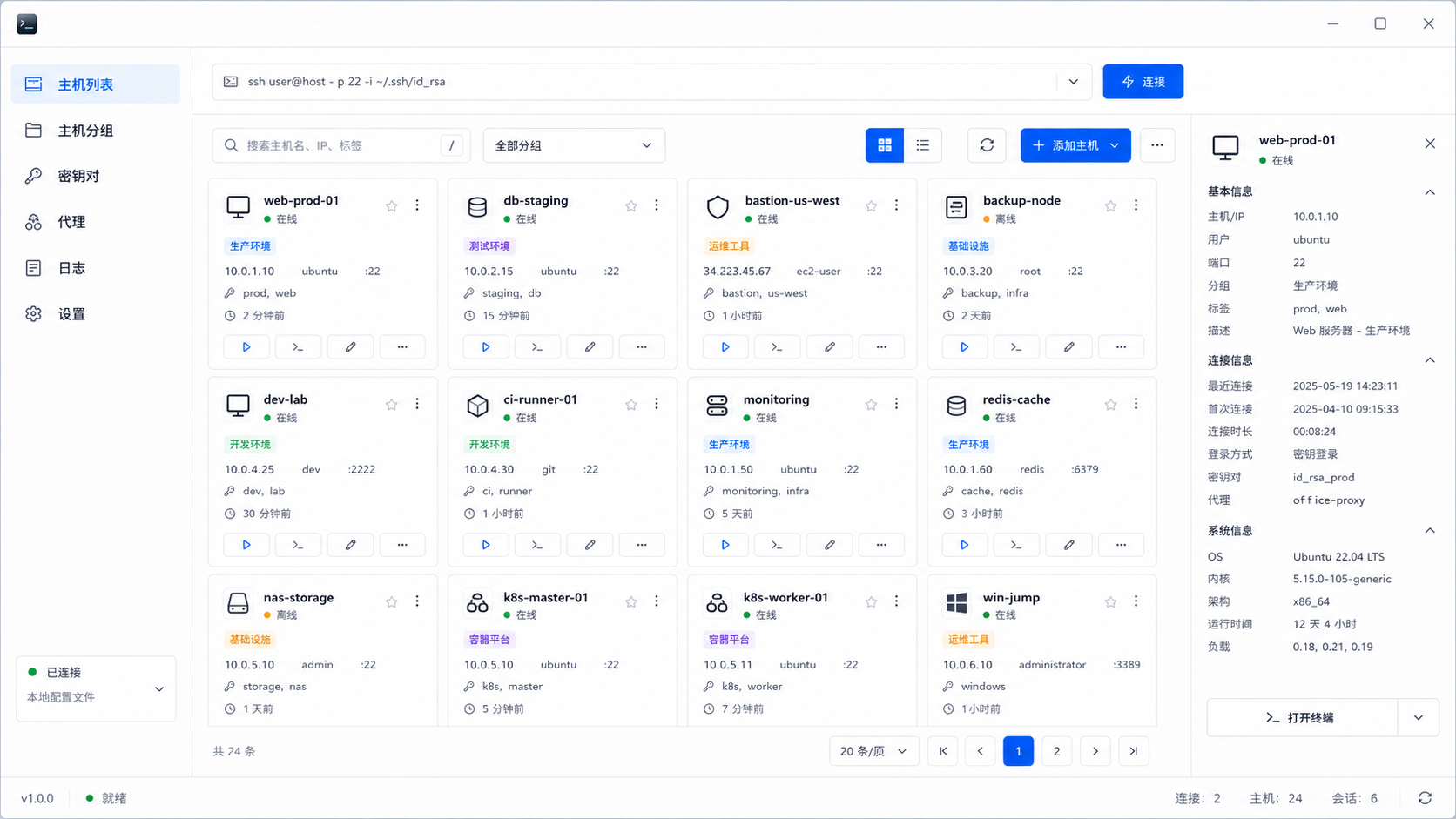Click the app logo terminal icon
The width and height of the screenshot is (1456, 819).
pos(27,23)
